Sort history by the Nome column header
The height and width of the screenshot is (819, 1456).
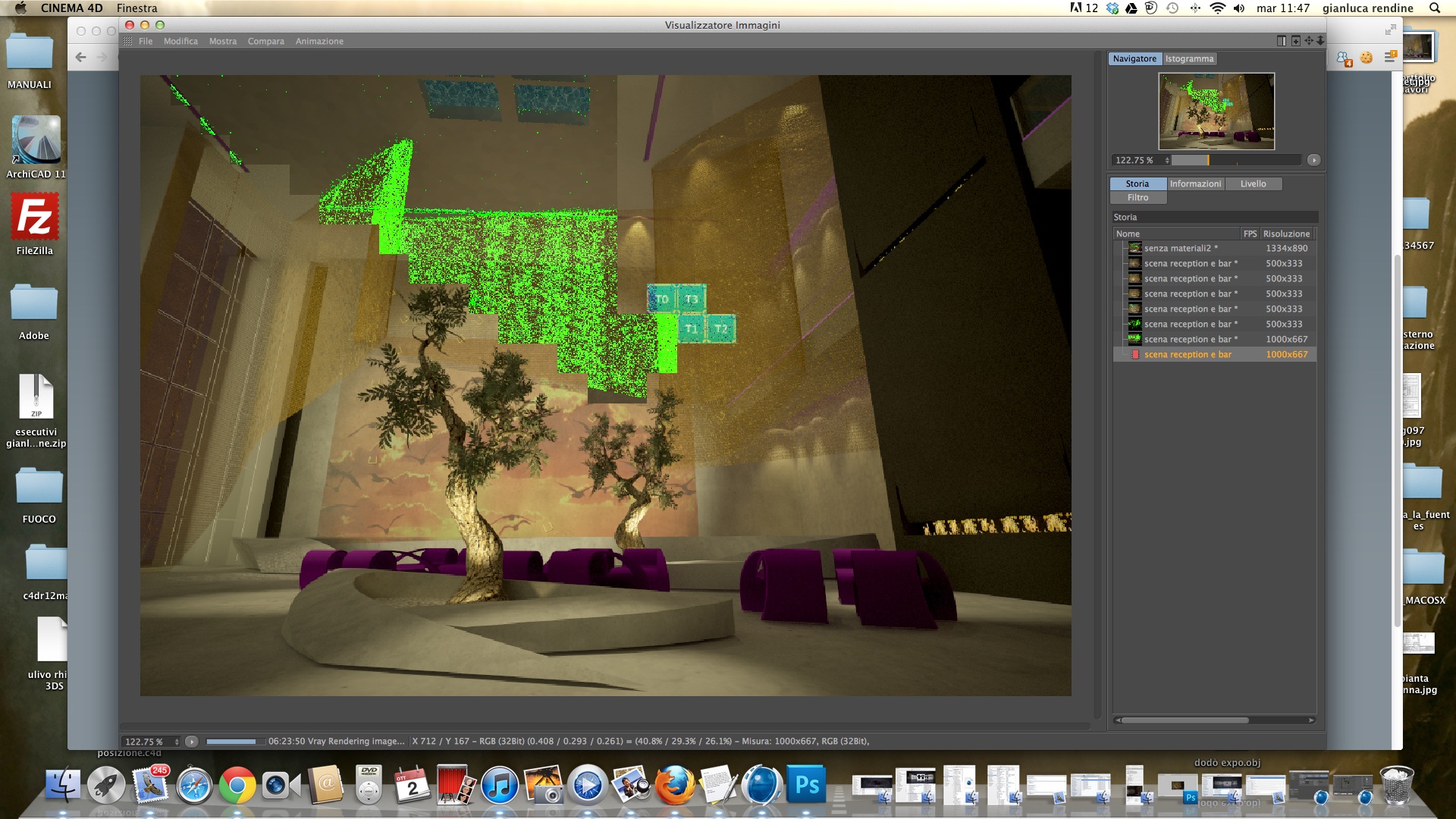(1175, 234)
